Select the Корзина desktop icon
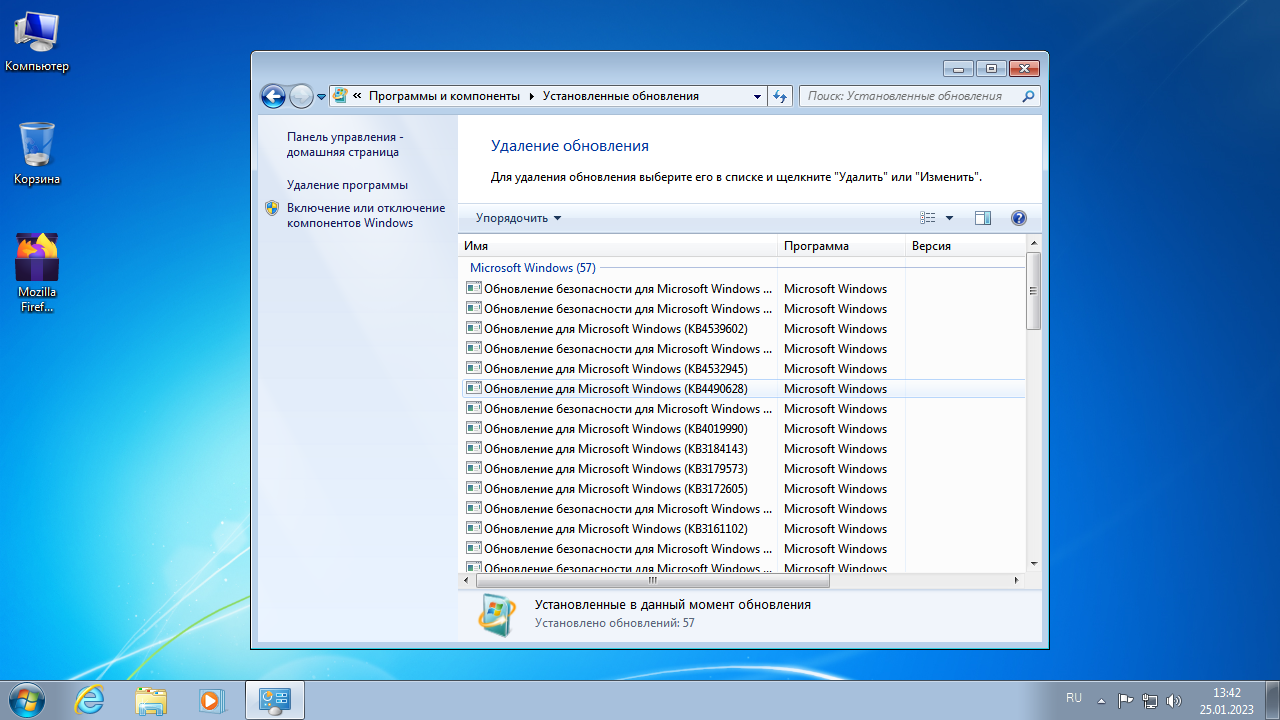Viewport: 1280px width, 720px height. (x=37, y=153)
